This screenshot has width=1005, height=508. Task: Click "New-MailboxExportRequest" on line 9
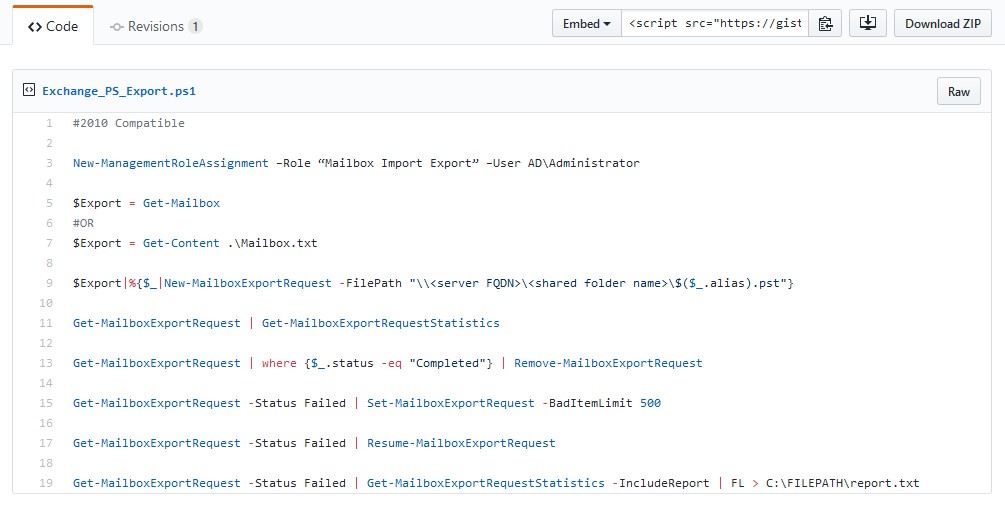pyautogui.click(x=248, y=283)
